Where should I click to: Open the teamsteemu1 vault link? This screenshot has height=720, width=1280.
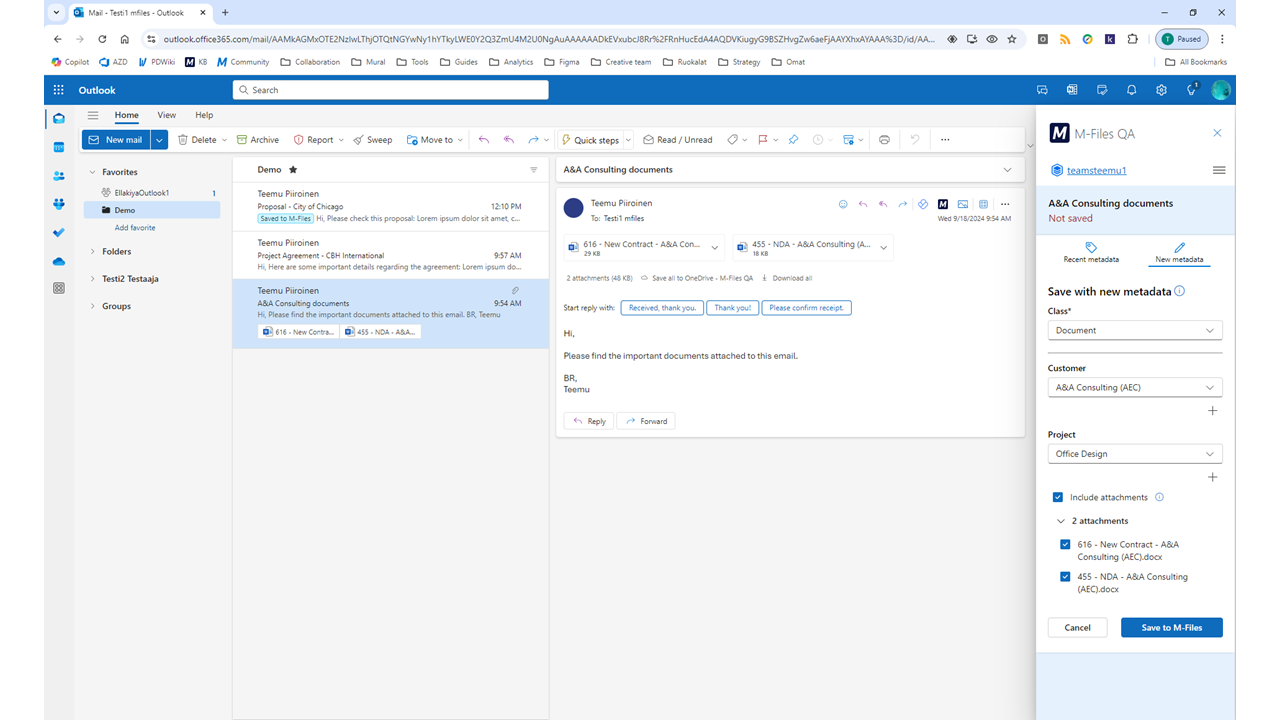pyautogui.click(x=1096, y=170)
